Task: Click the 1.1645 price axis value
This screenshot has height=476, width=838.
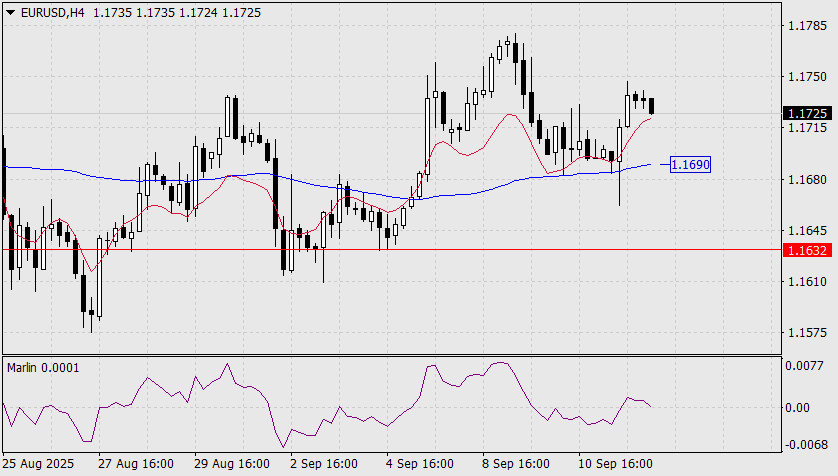Action: (807, 231)
